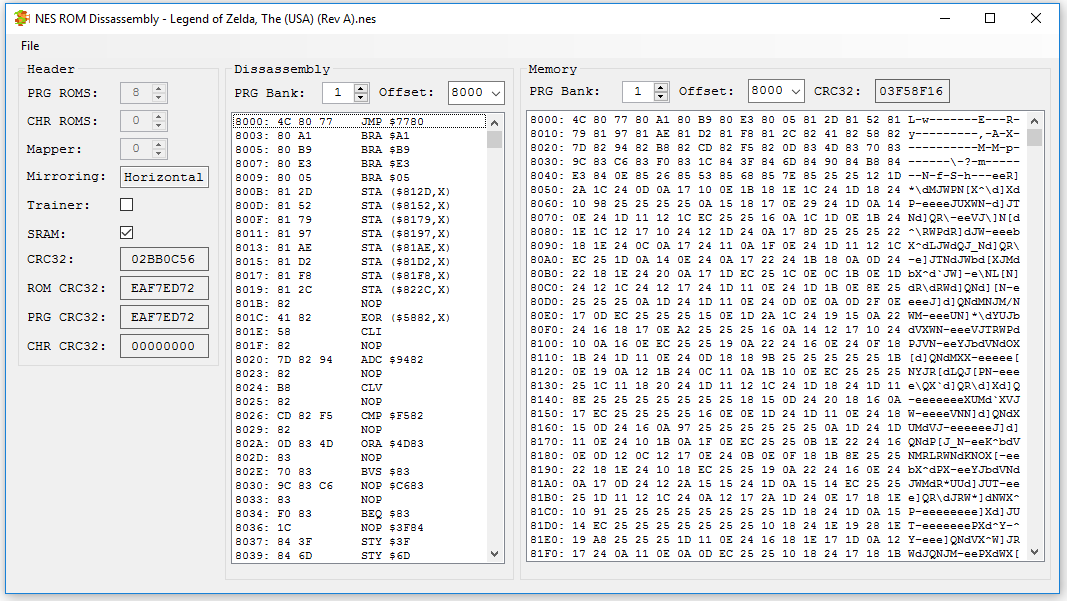Click the Mapper number field
This screenshot has height=601, width=1067.
tap(136, 148)
